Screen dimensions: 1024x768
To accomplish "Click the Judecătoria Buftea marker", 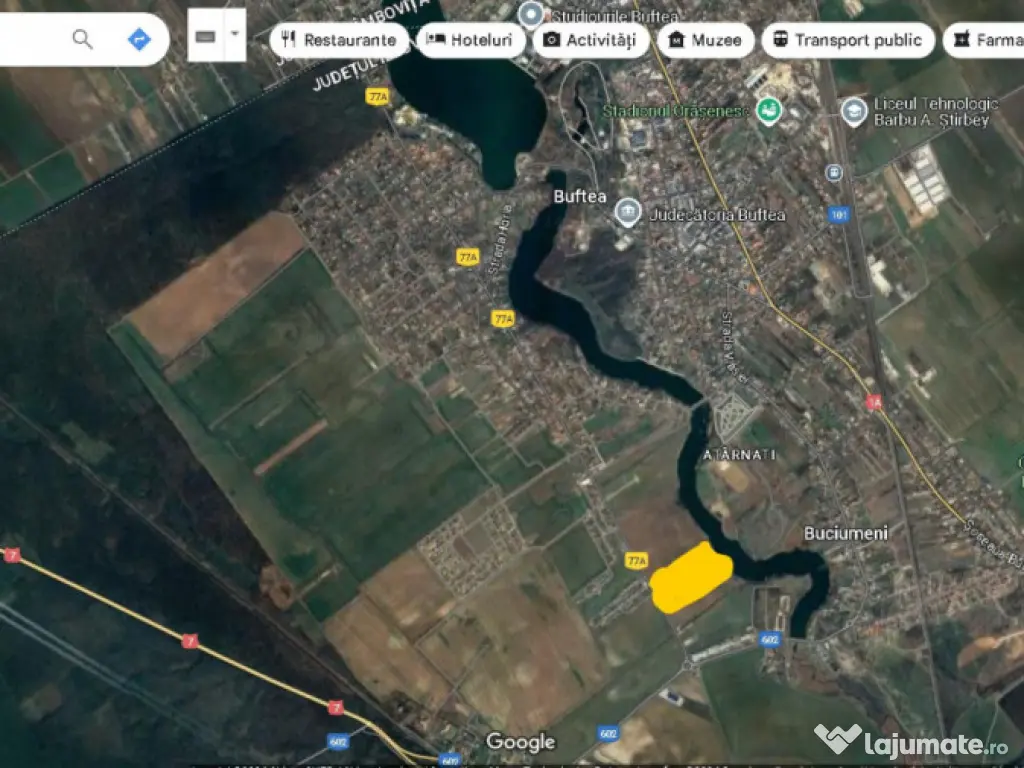I will click(628, 213).
